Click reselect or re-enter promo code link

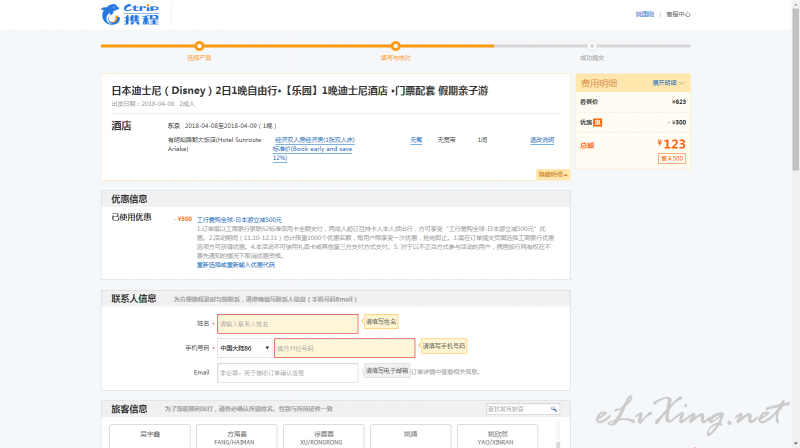pos(236,265)
